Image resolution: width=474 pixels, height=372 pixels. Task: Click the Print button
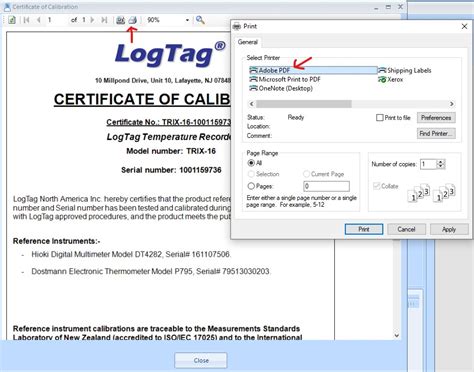pos(364,229)
